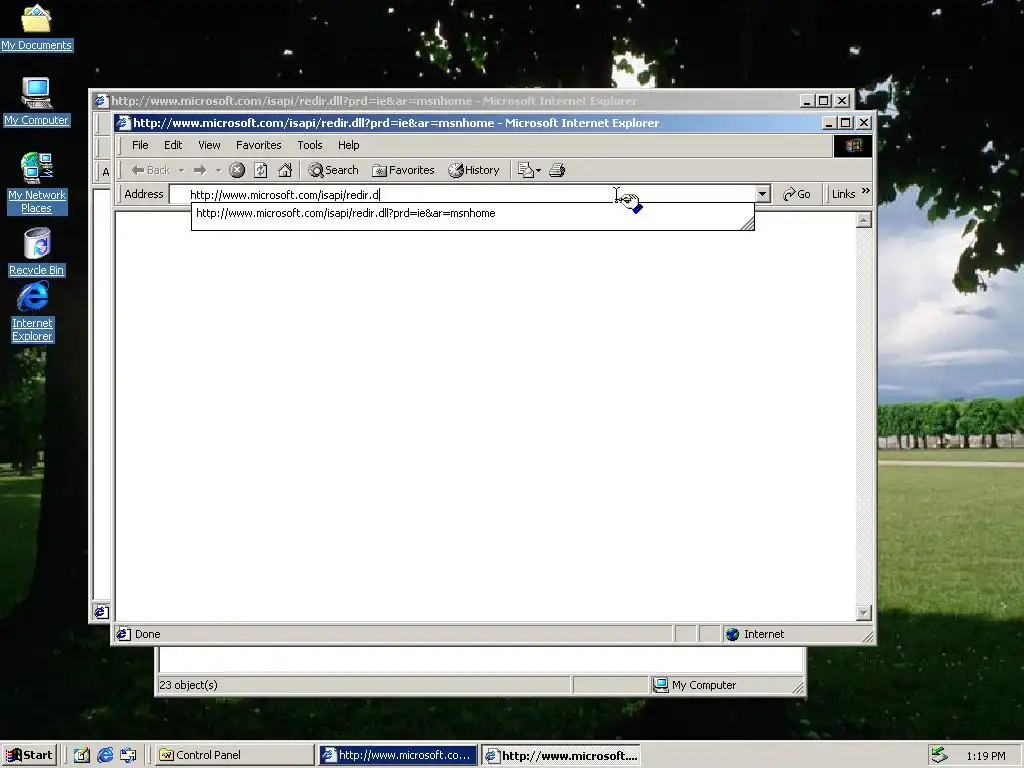Select the Recycle Bin icon
The image size is (1024, 768).
pyautogui.click(x=37, y=252)
